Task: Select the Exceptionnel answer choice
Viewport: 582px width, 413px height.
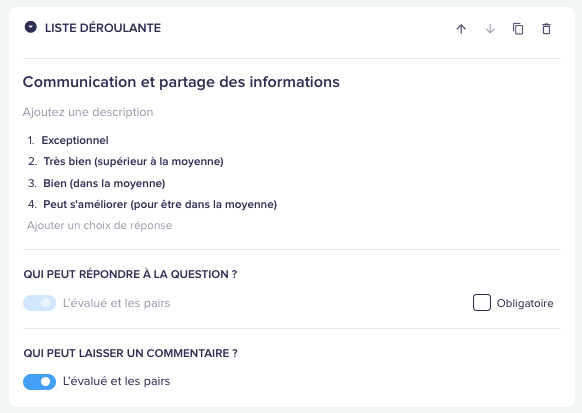Action: (75, 140)
